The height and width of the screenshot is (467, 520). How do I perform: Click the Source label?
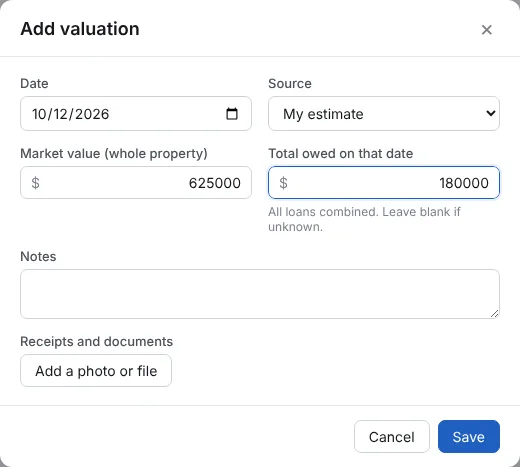[x=290, y=83]
